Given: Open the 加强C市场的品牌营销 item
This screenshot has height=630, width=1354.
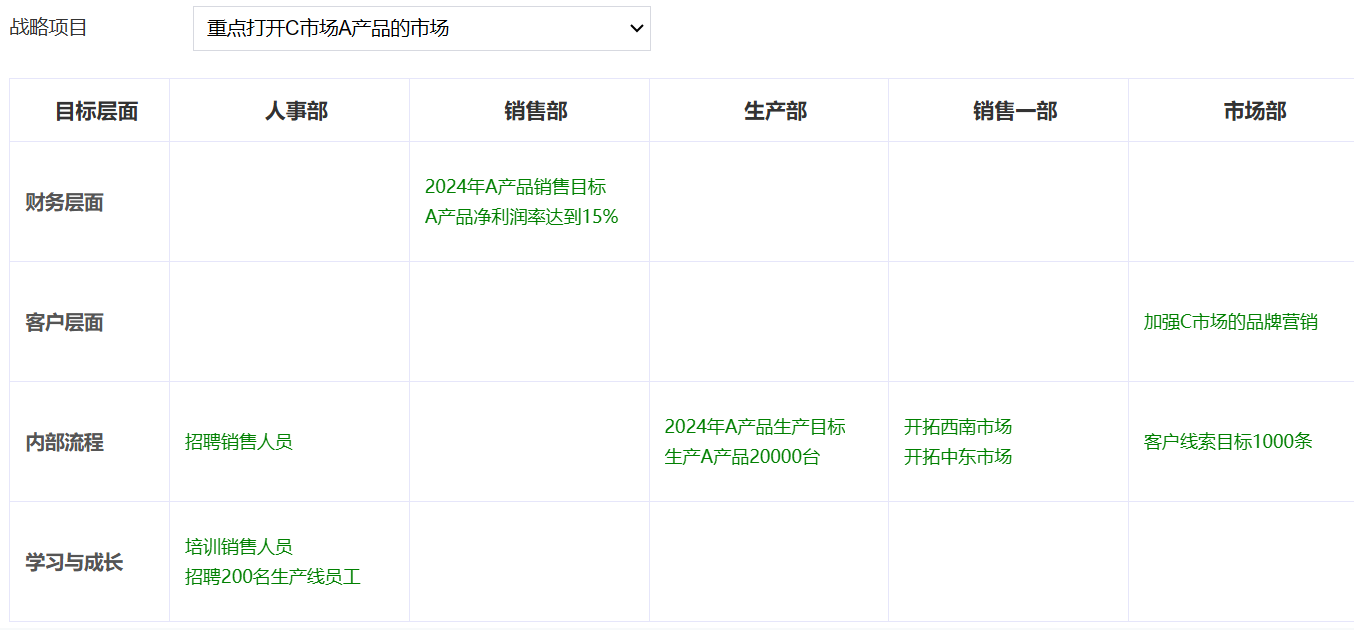Looking at the screenshot, I should pos(1232,322).
